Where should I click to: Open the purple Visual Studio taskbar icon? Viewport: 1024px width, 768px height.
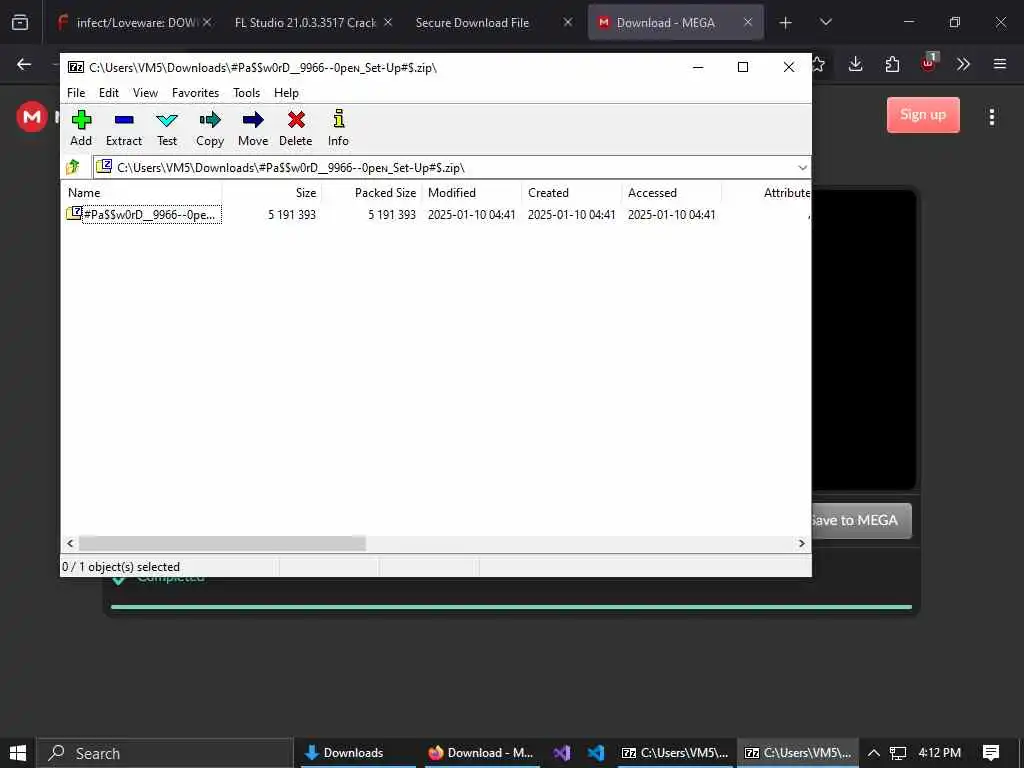click(562, 753)
